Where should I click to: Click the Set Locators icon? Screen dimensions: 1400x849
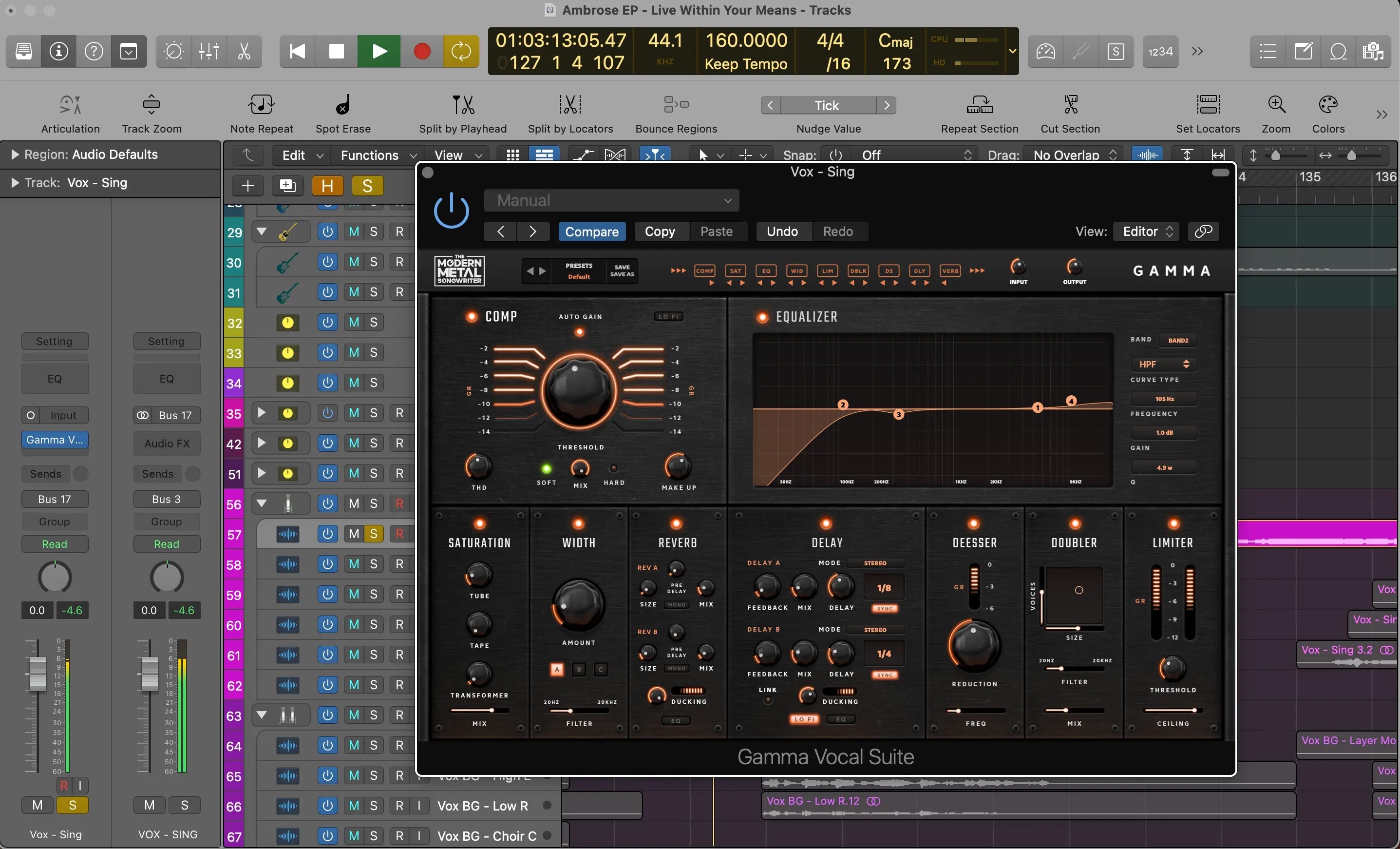coord(1208,105)
